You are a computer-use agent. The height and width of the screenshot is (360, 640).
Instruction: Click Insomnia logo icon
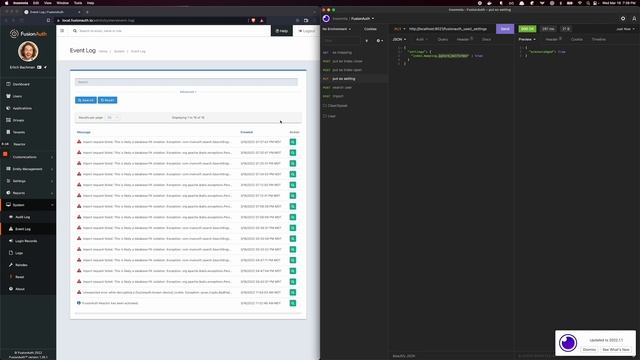click(x=326, y=19)
